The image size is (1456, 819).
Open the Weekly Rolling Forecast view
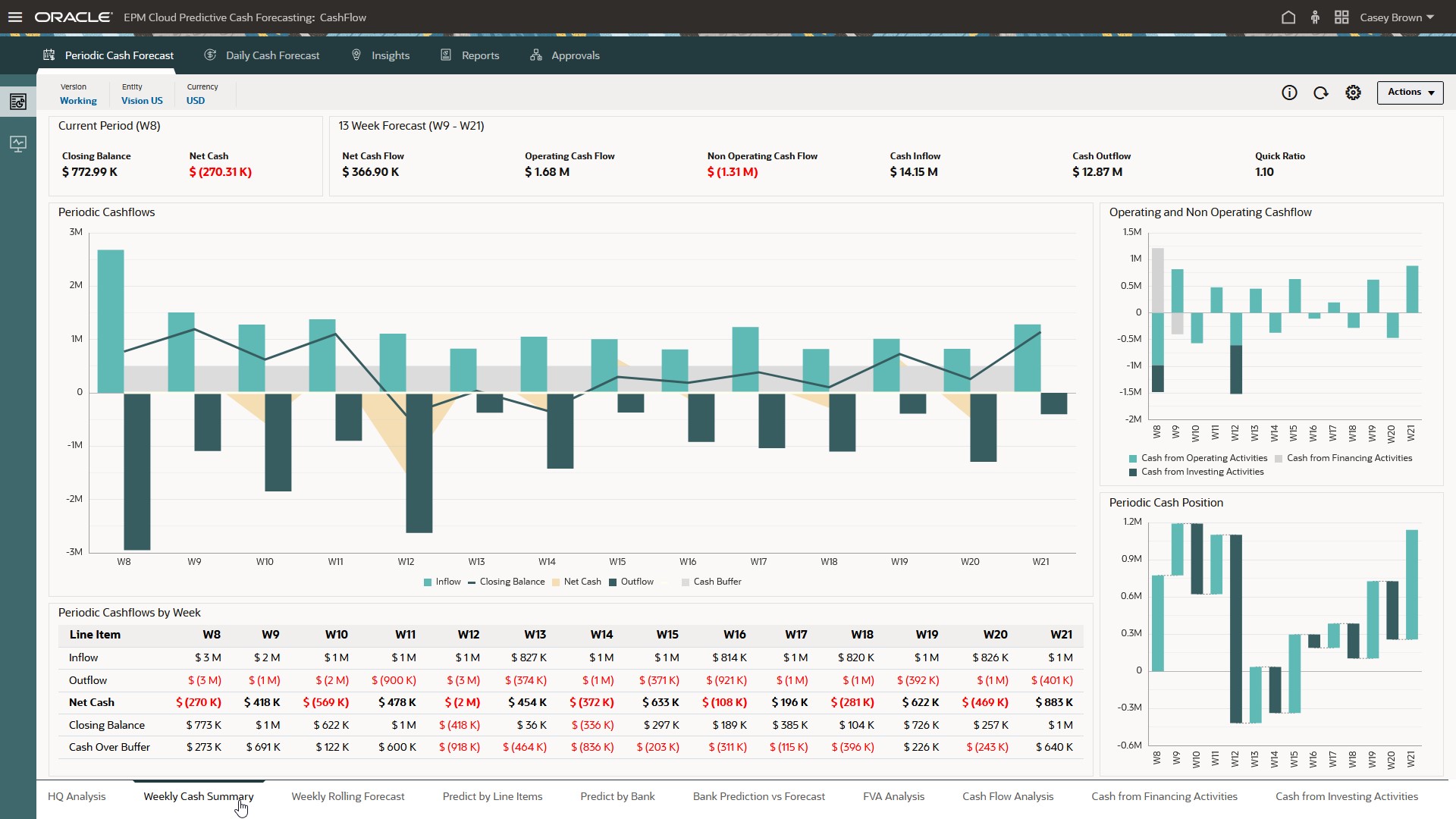(x=347, y=795)
